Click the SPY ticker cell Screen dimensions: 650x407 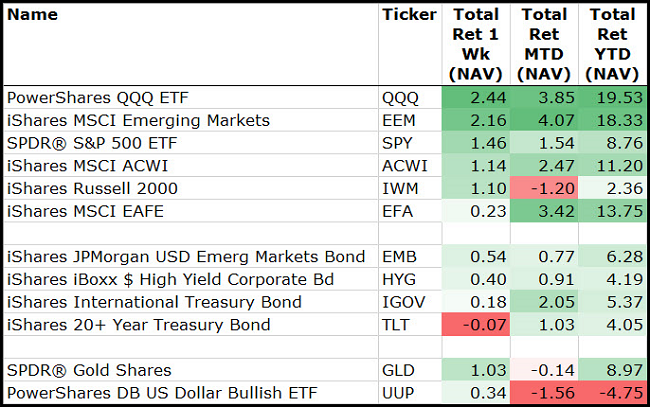pyautogui.click(x=396, y=143)
